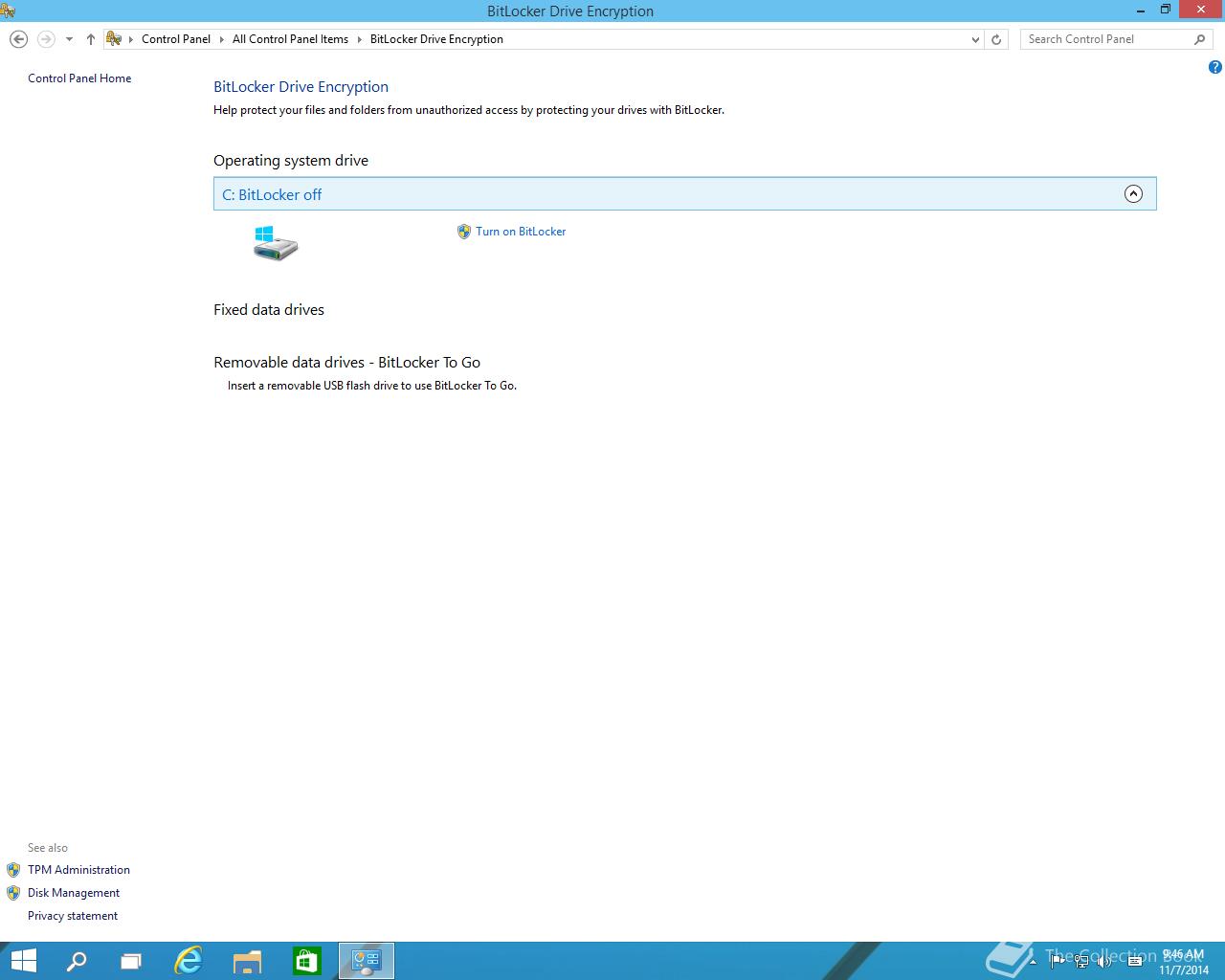Click shield icon beside Turn on BitLocker

pyautogui.click(x=464, y=232)
